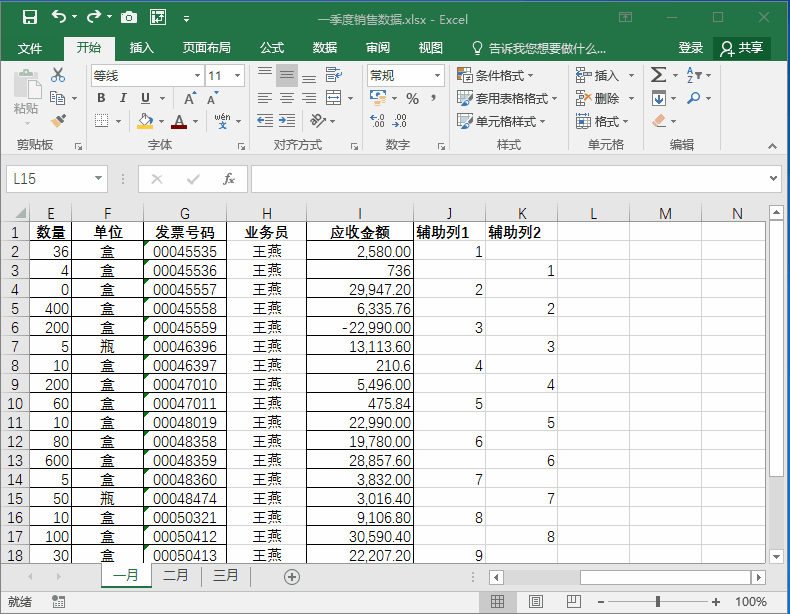790x614 pixels.
Task: Click the Cut scissors icon
Action: click(x=58, y=75)
